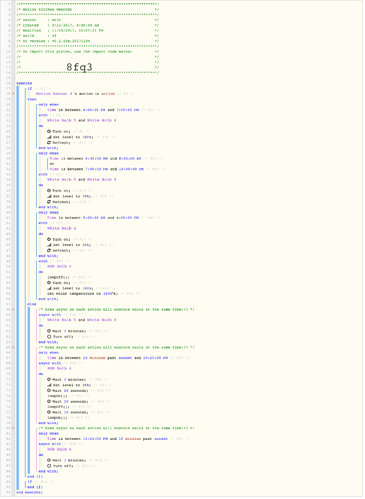Click the Motion Kitchen title comment on line 2
The width and height of the screenshot is (365, 499).
(x=88, y=9)
